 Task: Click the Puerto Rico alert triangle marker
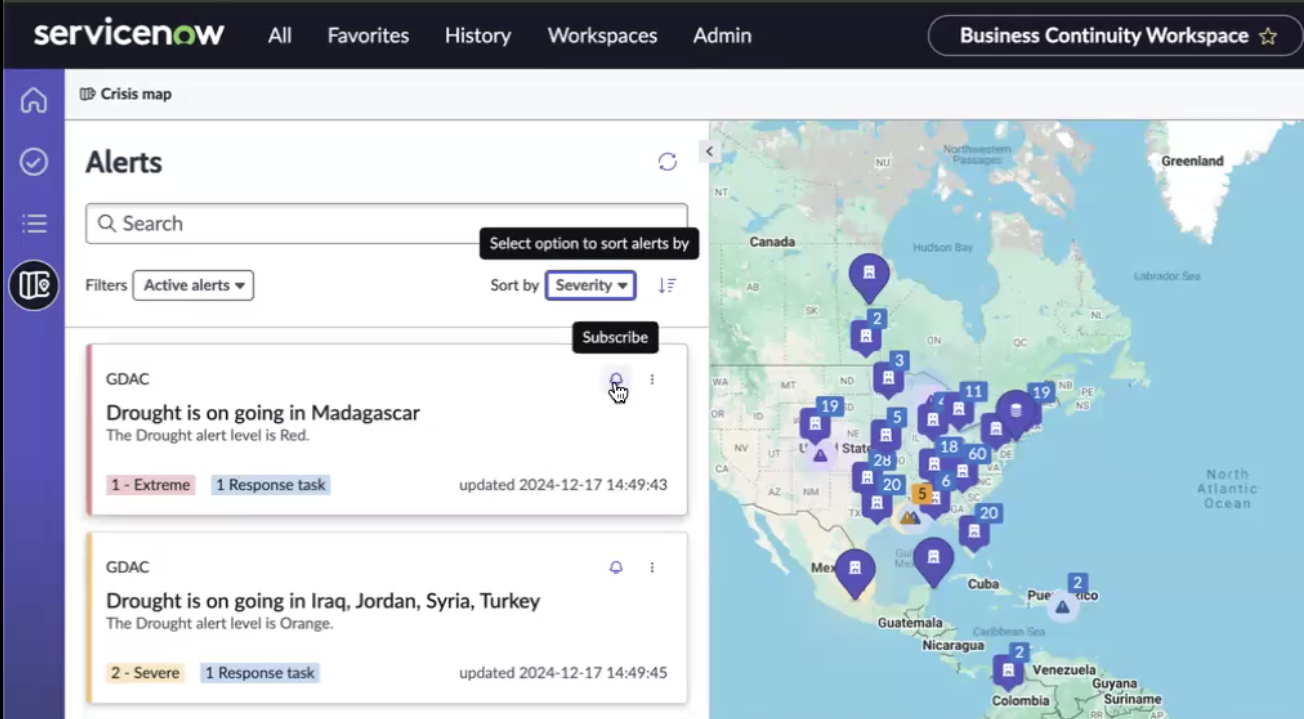point(1062,607)
